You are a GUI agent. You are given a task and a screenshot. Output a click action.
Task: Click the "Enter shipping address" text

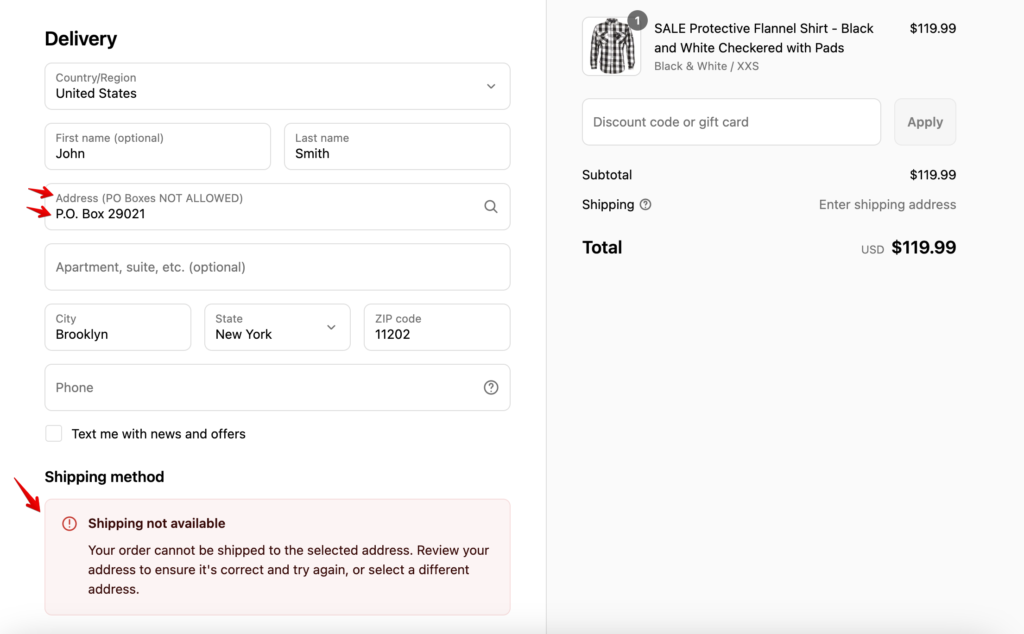click(887, 204)
